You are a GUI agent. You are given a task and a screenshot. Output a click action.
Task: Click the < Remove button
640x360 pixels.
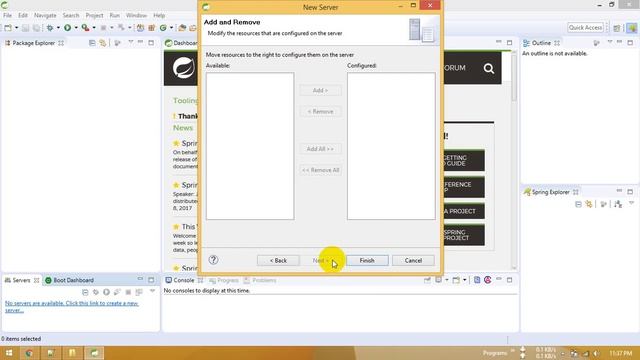click(320, 111)
